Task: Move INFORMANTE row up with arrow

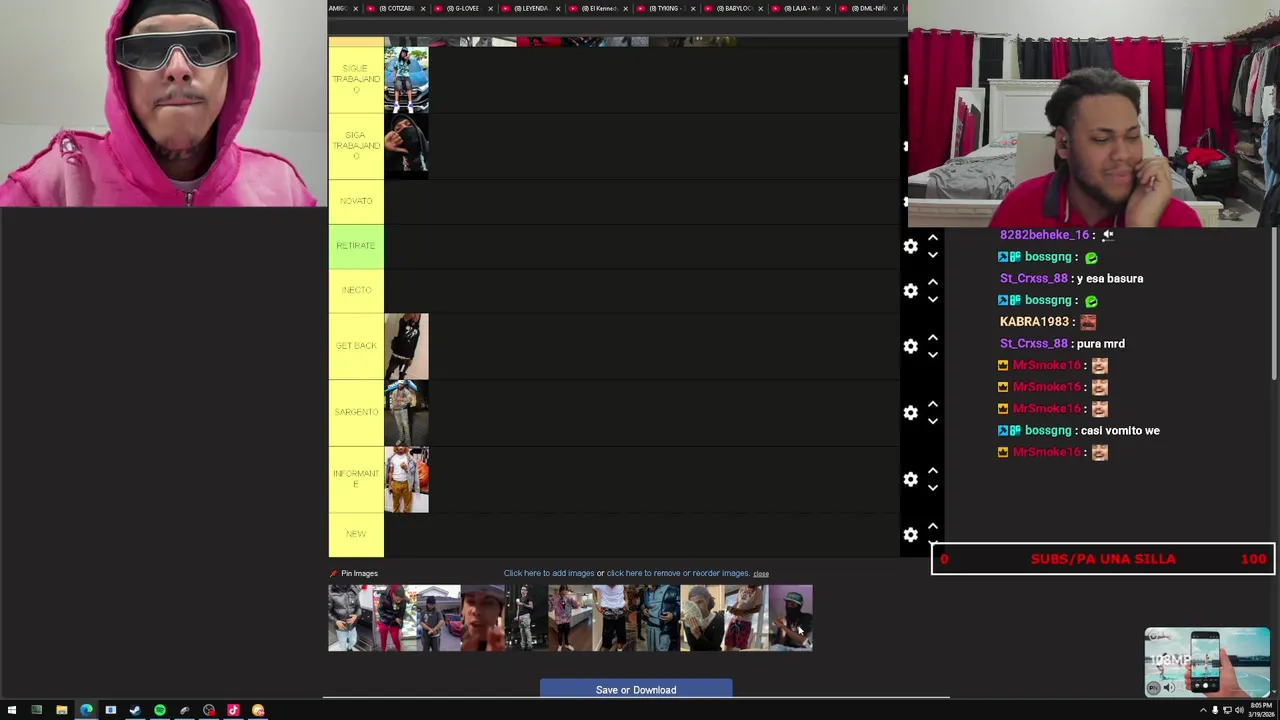Action: 932,471
